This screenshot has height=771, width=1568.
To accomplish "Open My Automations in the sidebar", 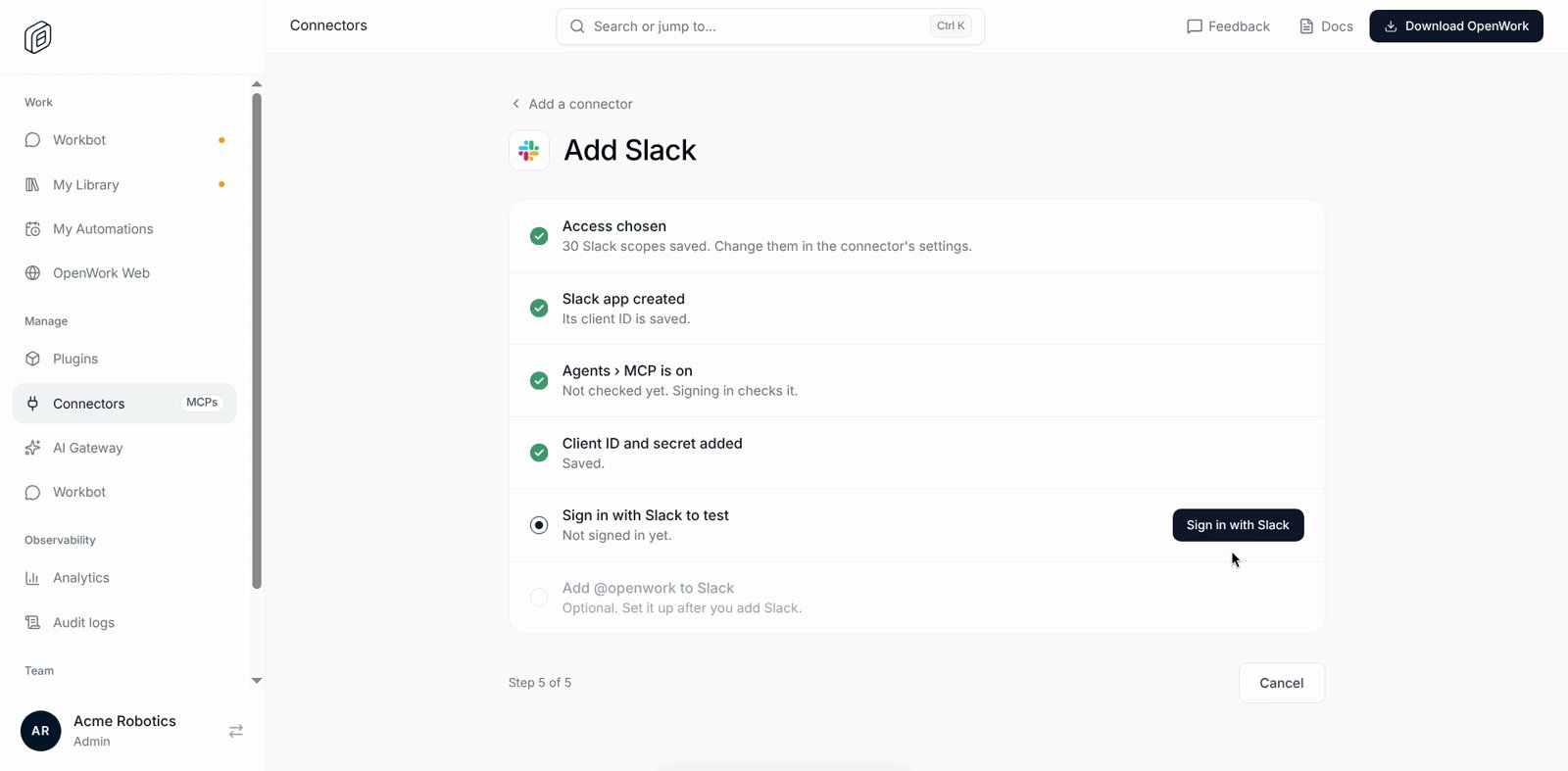I will 124,229.
